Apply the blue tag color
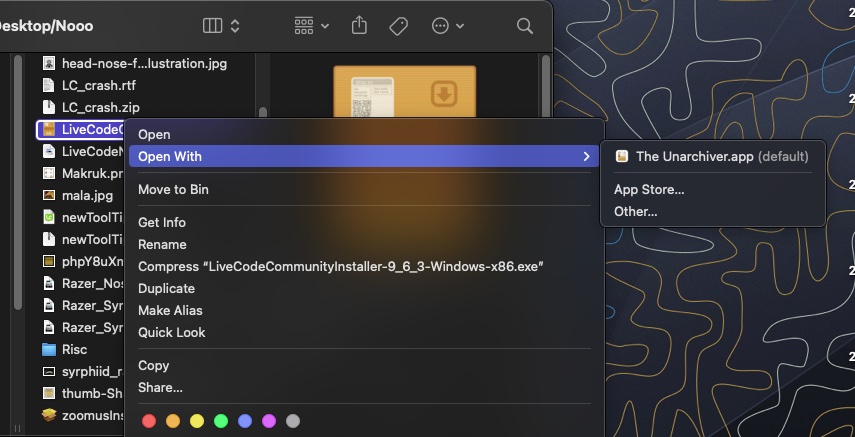 [x=245, y=421]
